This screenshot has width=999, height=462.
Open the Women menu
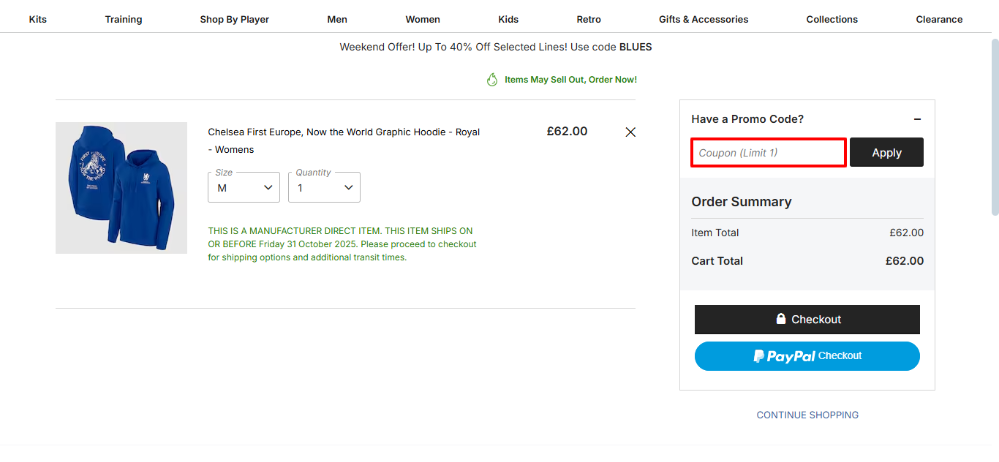pyautogui.click(x=422, y=19)
